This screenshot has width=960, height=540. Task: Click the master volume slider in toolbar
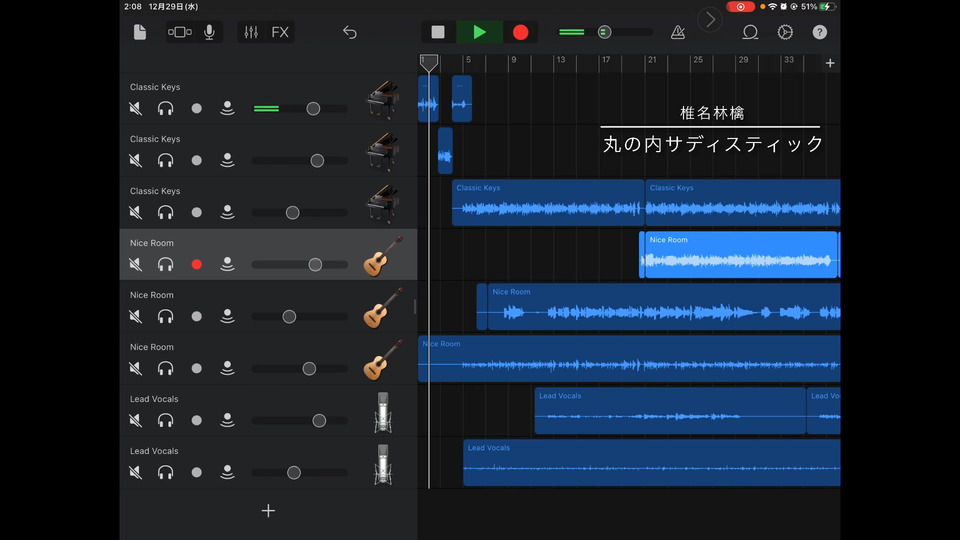(x=606, y=32)
